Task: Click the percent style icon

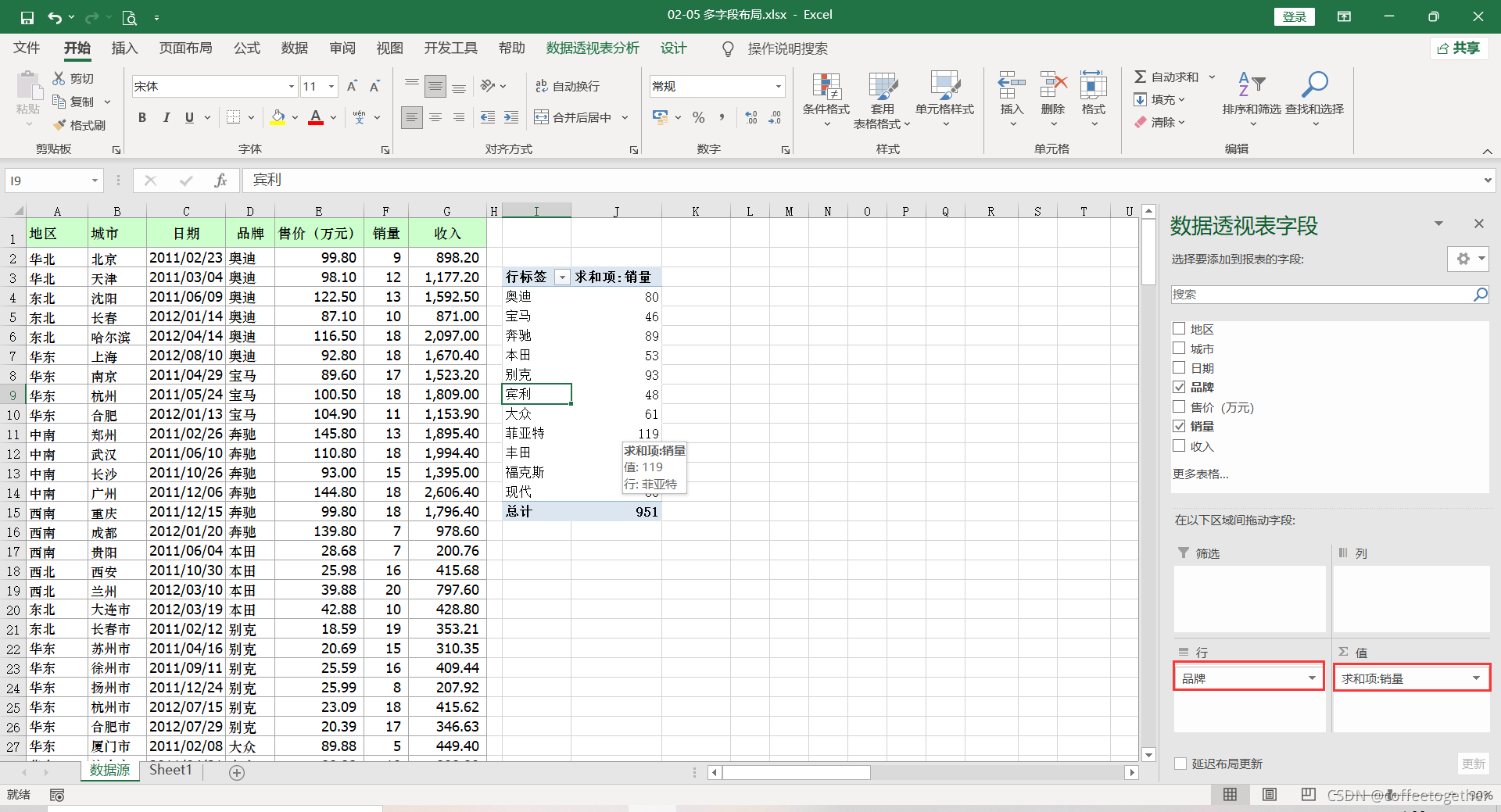Action: [x=699, y=117]
